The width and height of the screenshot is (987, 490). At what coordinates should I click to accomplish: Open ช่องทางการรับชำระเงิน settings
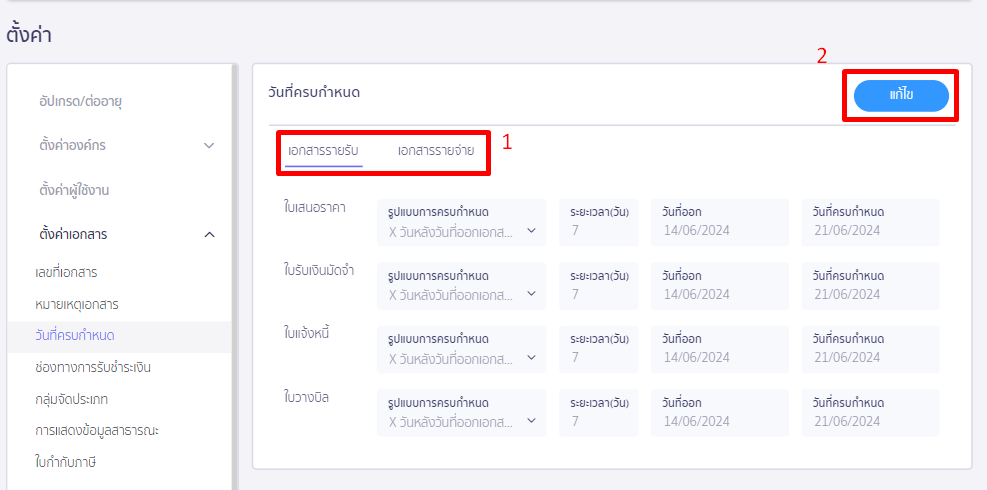(93, 368)
